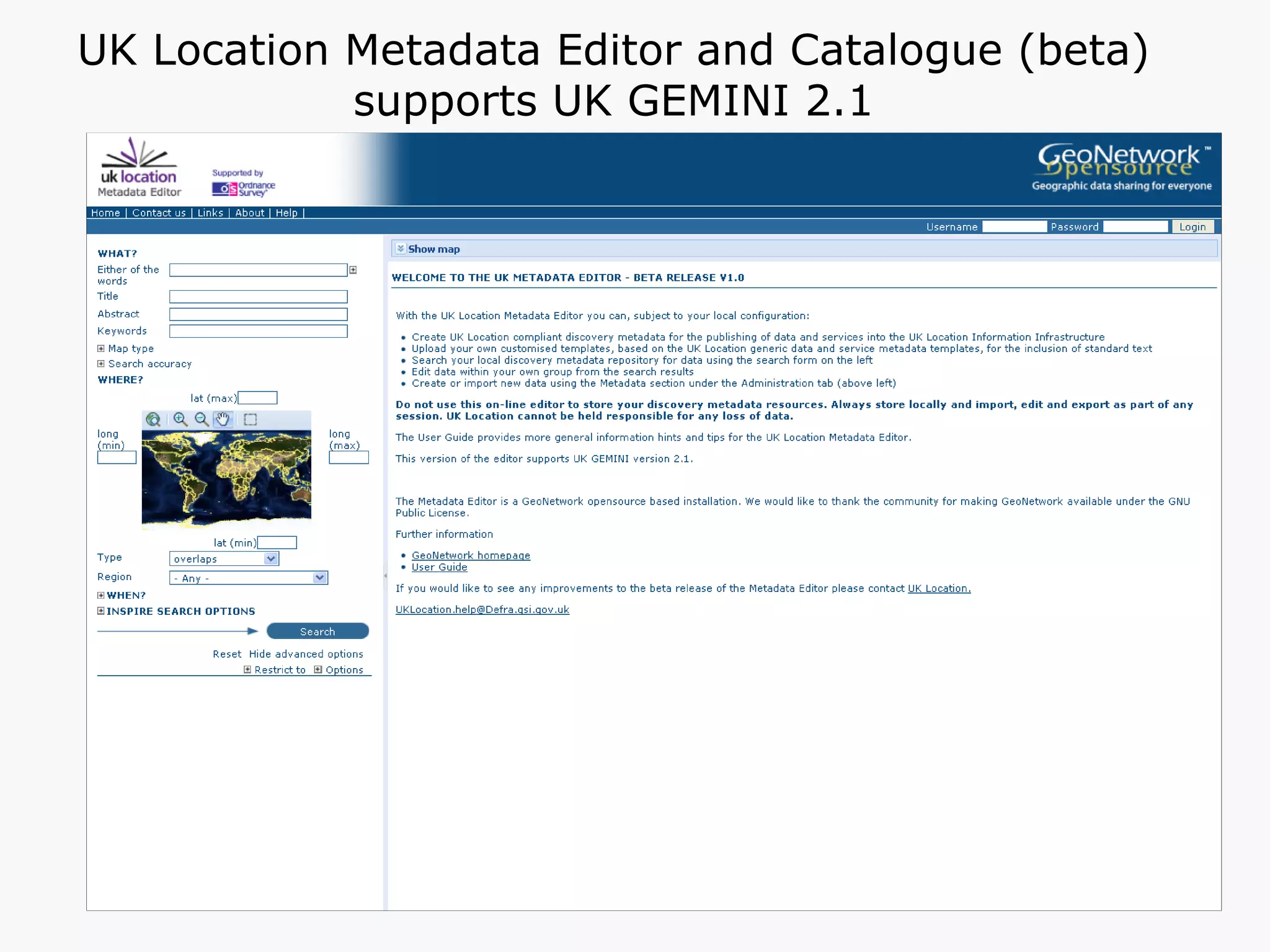Click the GeoNetwork opensource logo
Screen dimensions: 1270x952
(x=1121, y=167)
